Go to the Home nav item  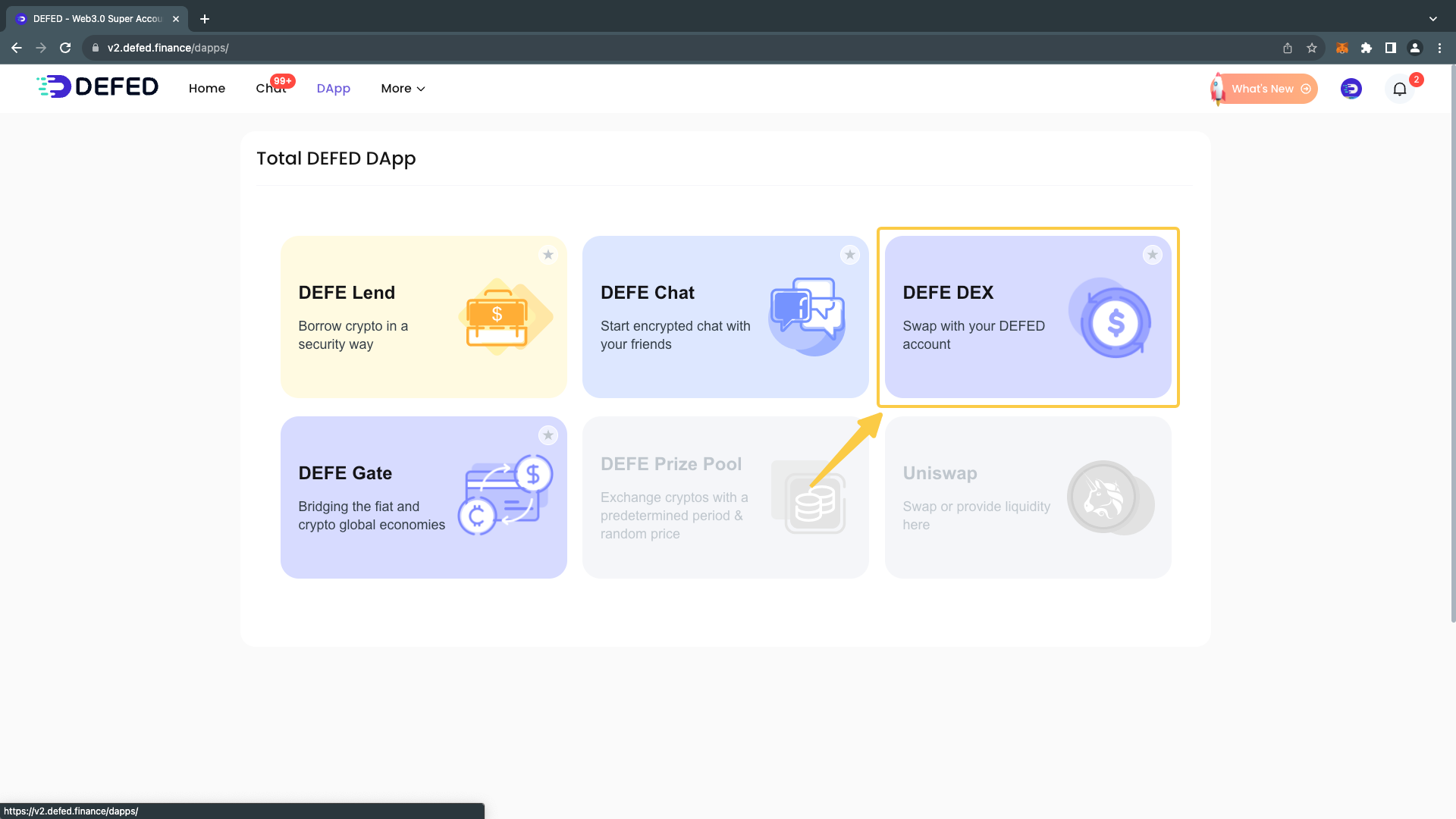coord(206,89)
